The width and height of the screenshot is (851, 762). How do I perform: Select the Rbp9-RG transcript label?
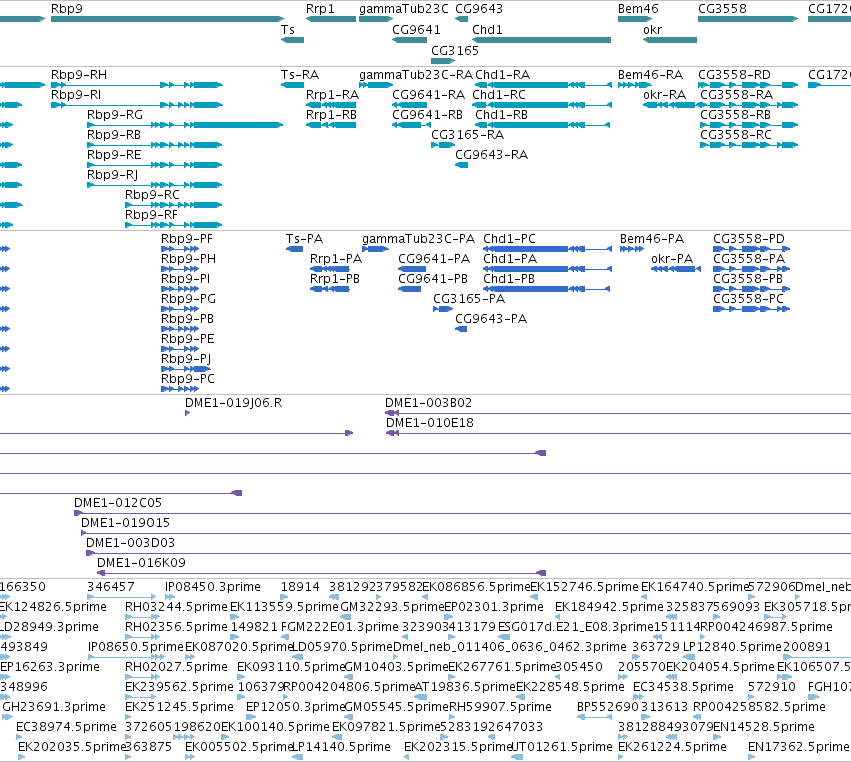[x=115, y=115]
